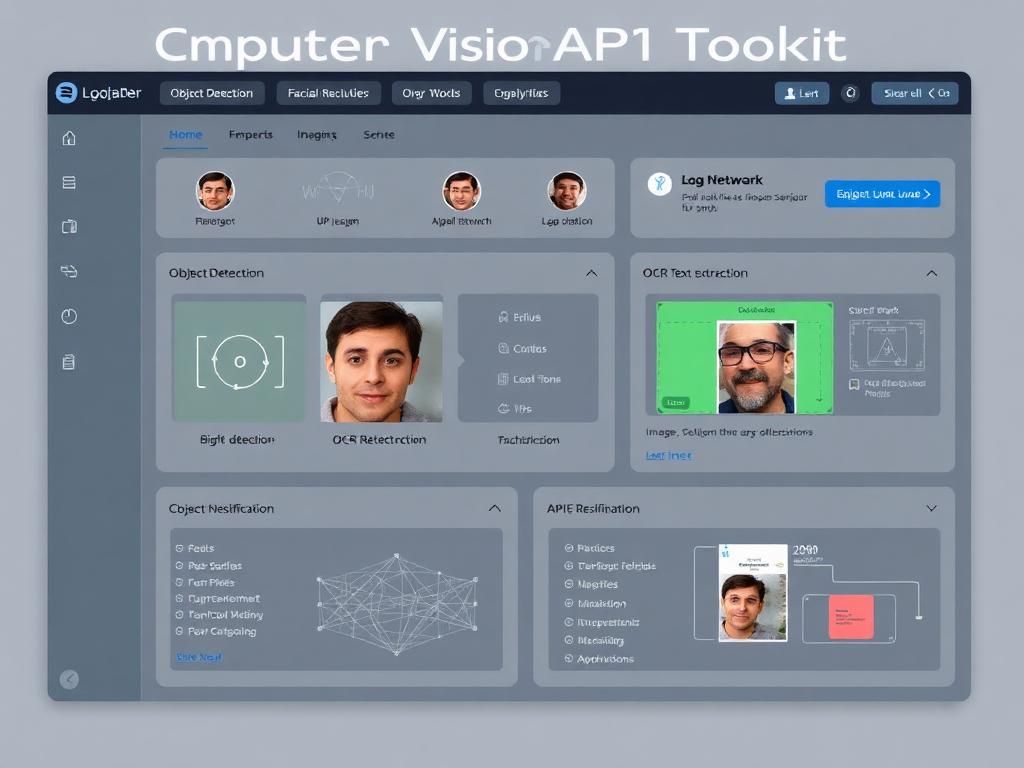The image size is (1024, 768).
Task: Open the clipboard icon in sidebar
Action: 69,361
